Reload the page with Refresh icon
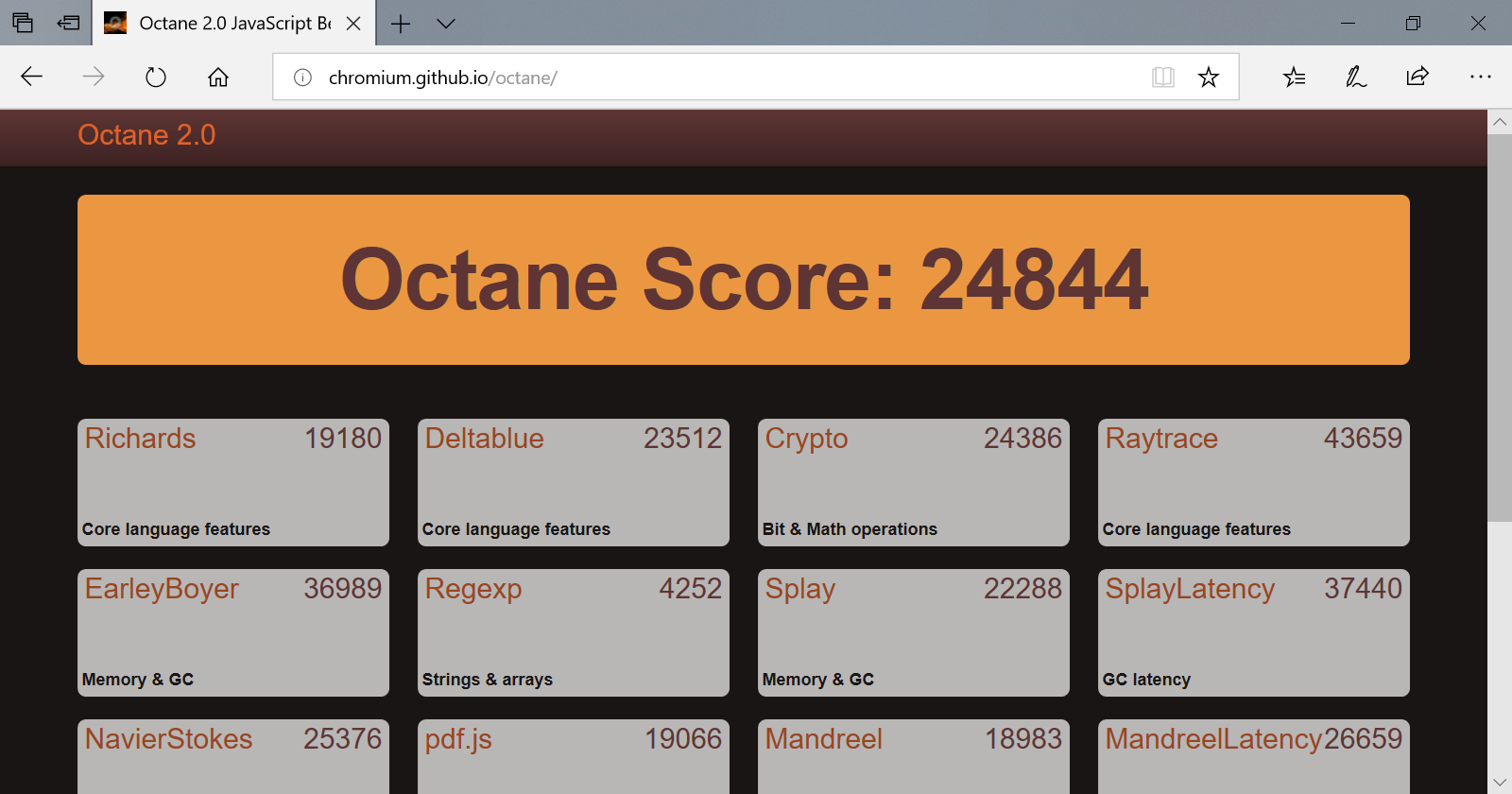The height and width of the screenshot is (794, 1512). click(156, 77)
